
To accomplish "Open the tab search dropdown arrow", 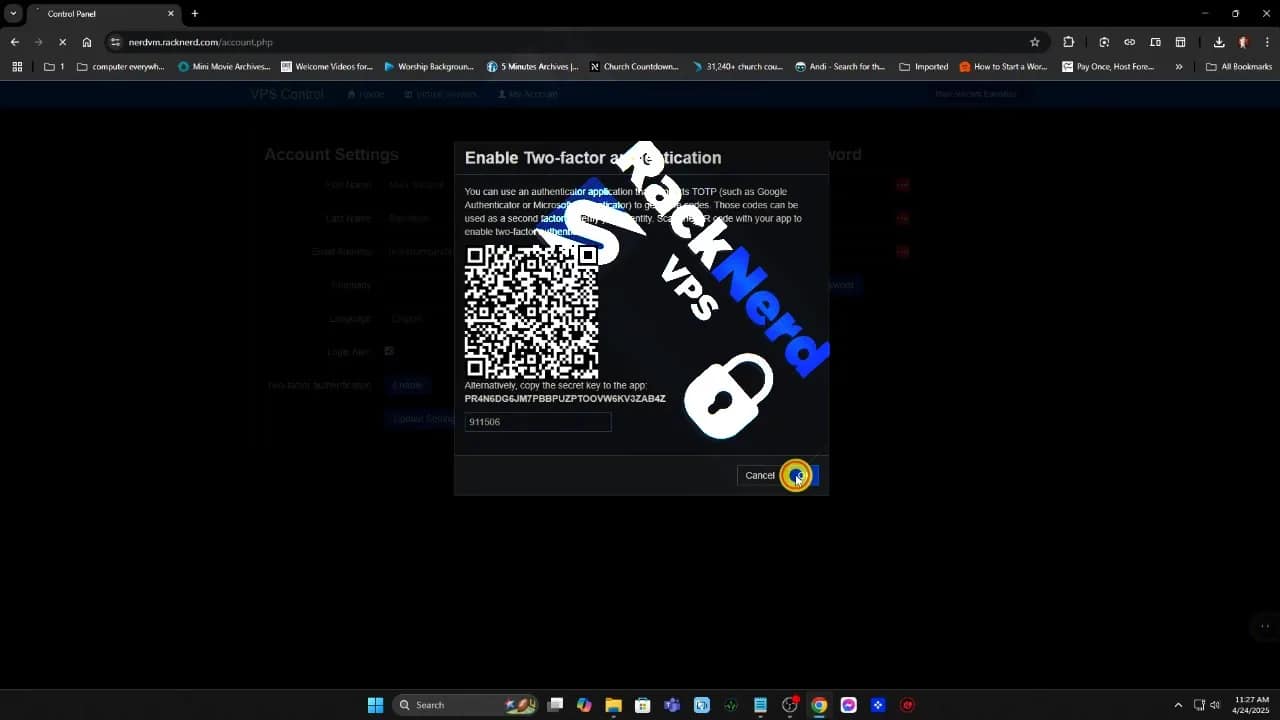I will tap(13, 13).
